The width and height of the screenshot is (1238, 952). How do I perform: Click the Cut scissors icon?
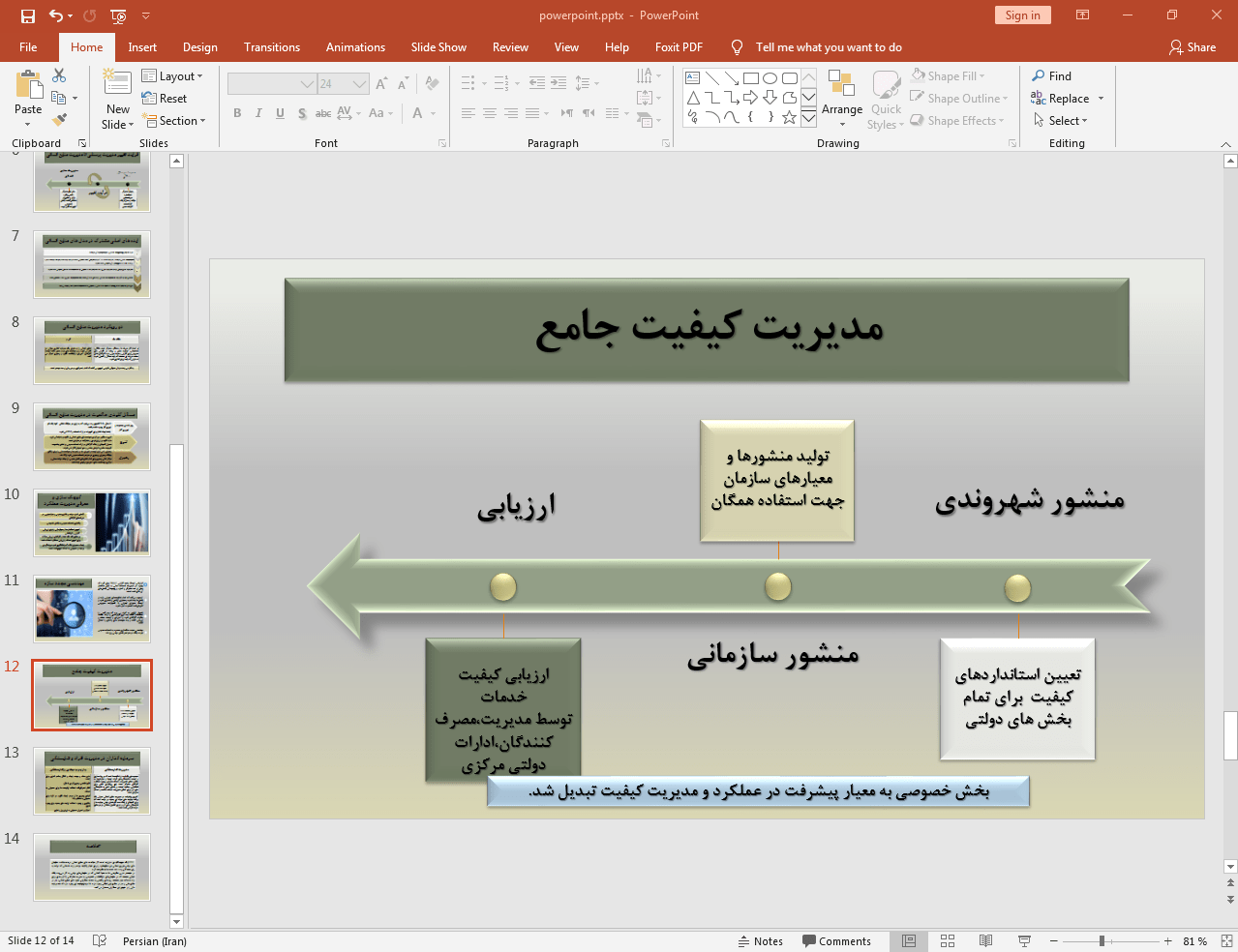tap(59, 75)
